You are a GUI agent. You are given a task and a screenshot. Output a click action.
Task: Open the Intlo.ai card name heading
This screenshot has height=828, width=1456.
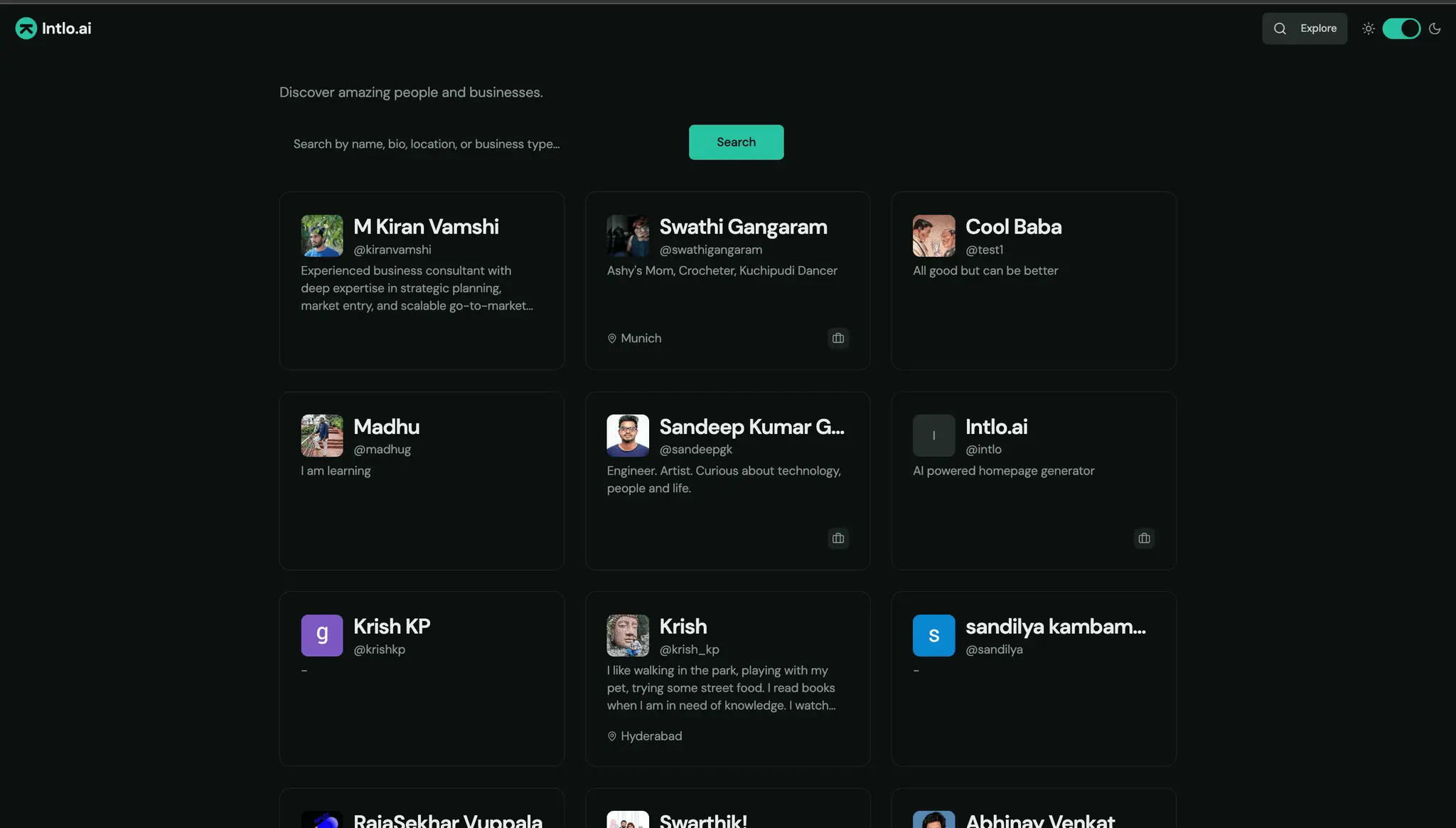tap(996, 427)
